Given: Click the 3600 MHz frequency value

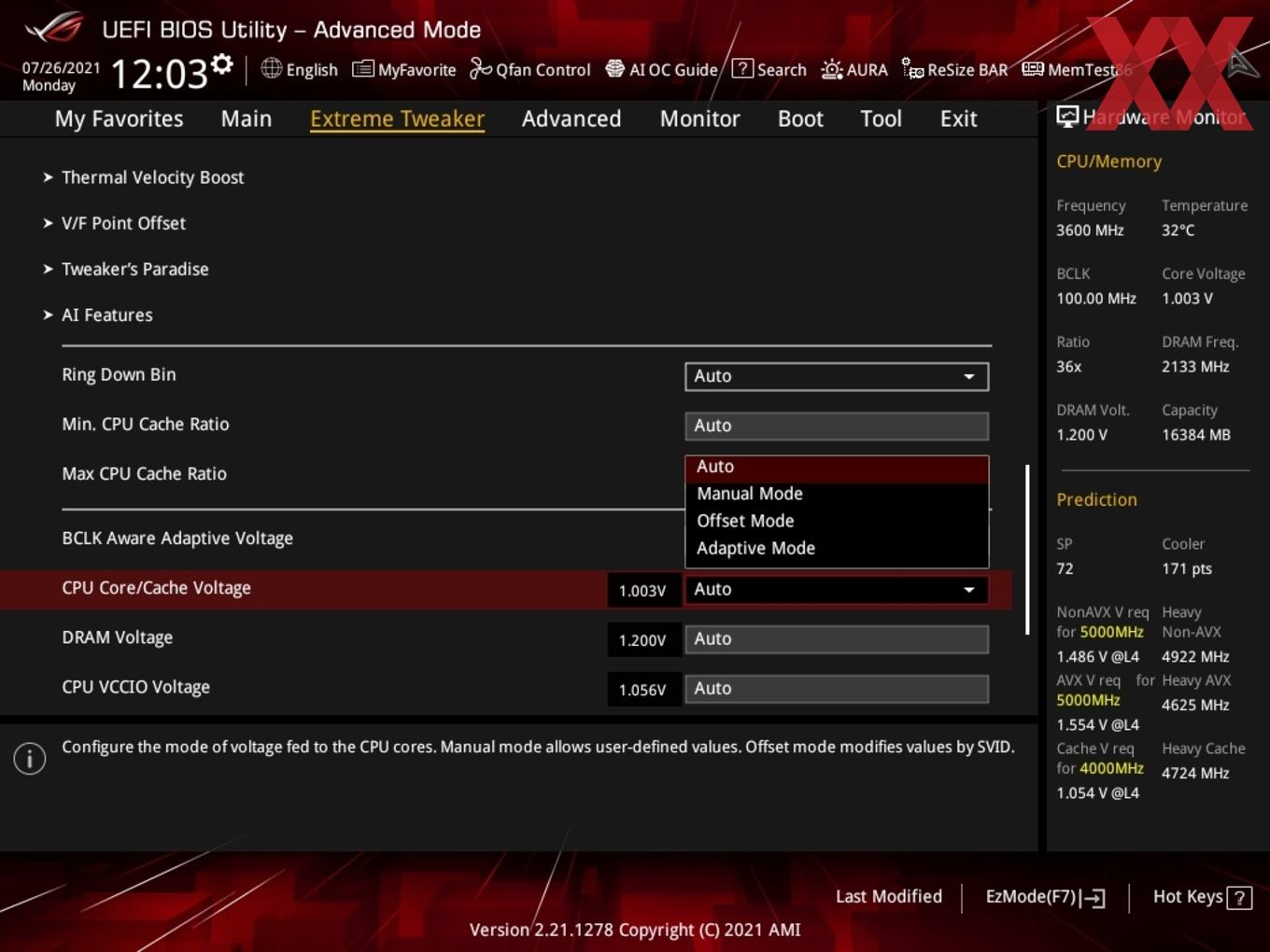Looking at the screenshot, I should point(1090,231).
